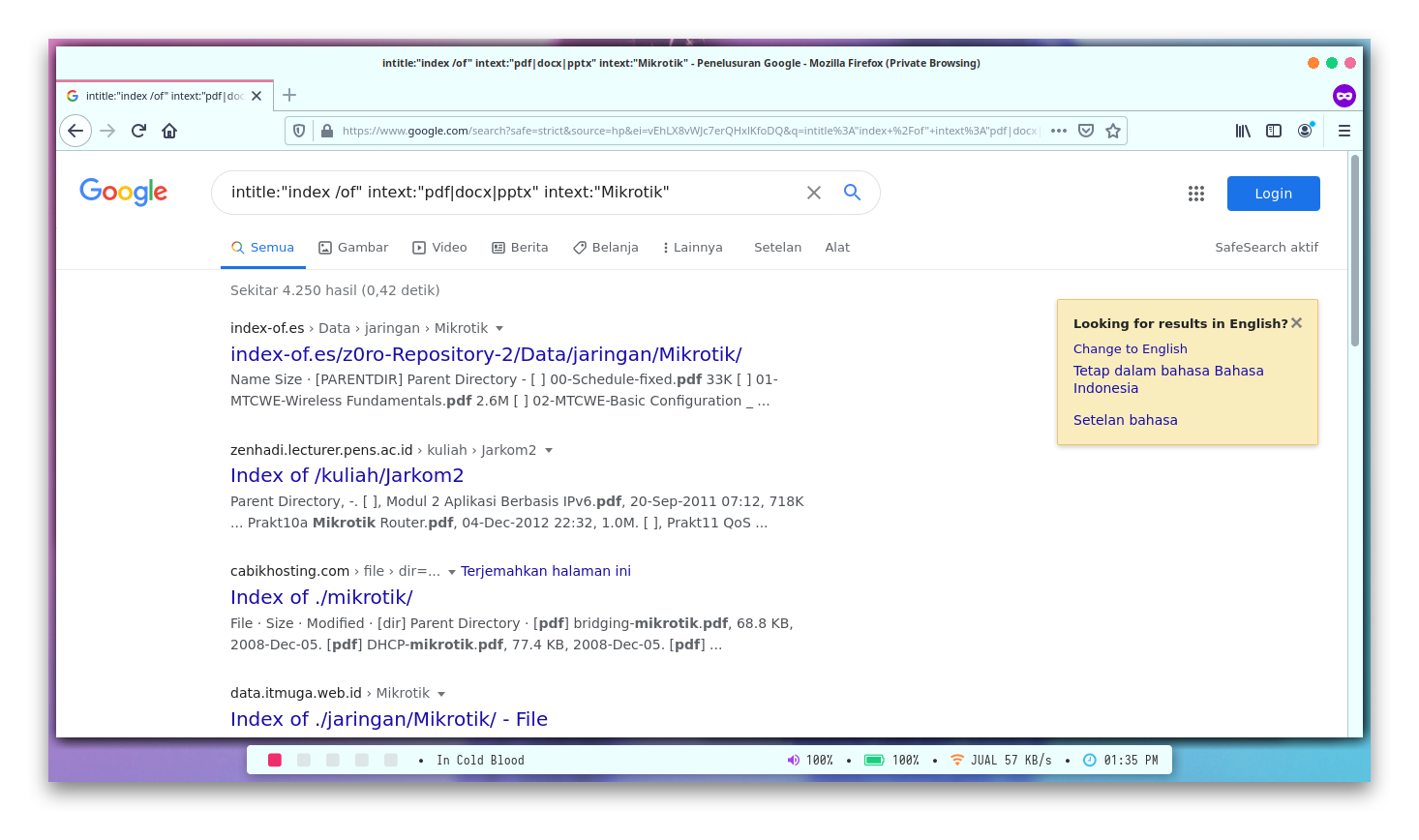Click the Firefox reload page icon
Viewport: 1419px width, 840px height.
point(138,131)
